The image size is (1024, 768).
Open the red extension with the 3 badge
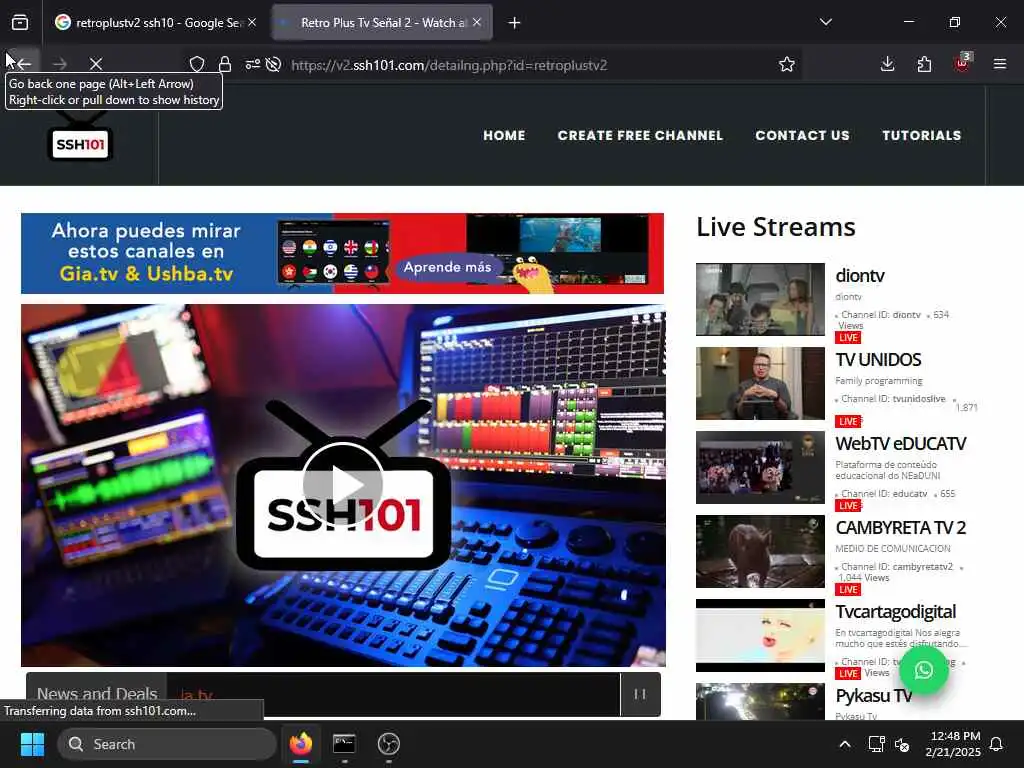click(x=962, y=63)
